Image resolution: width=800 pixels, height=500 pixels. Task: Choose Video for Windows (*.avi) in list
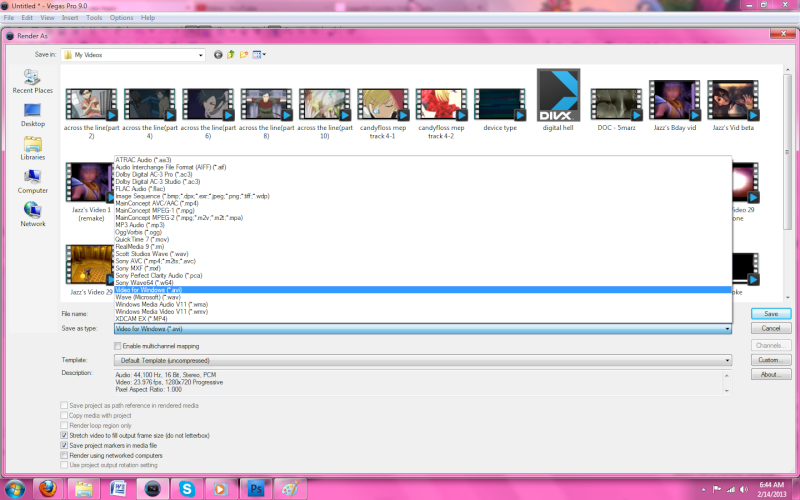(422, 290)
